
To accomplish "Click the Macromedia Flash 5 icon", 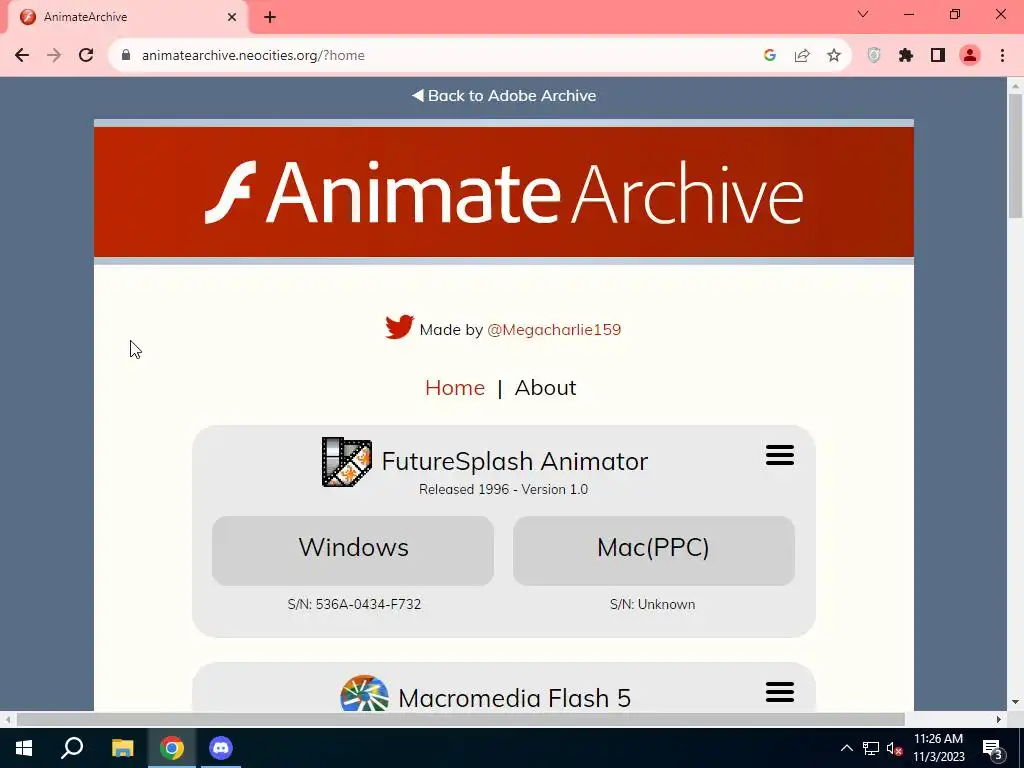I will (364, 694).
